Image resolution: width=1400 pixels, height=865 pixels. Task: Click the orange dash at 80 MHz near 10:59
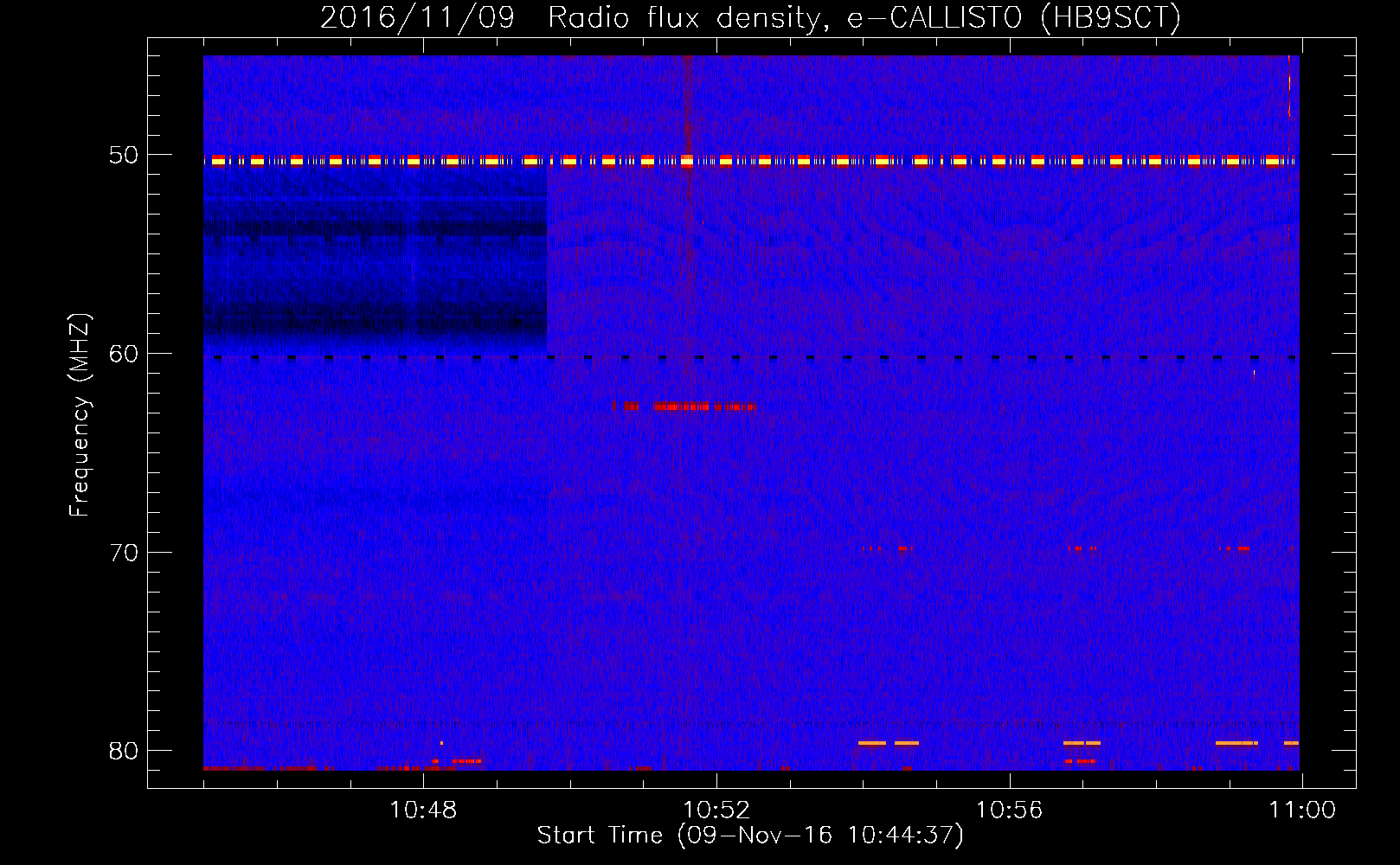coord(1236,743)
